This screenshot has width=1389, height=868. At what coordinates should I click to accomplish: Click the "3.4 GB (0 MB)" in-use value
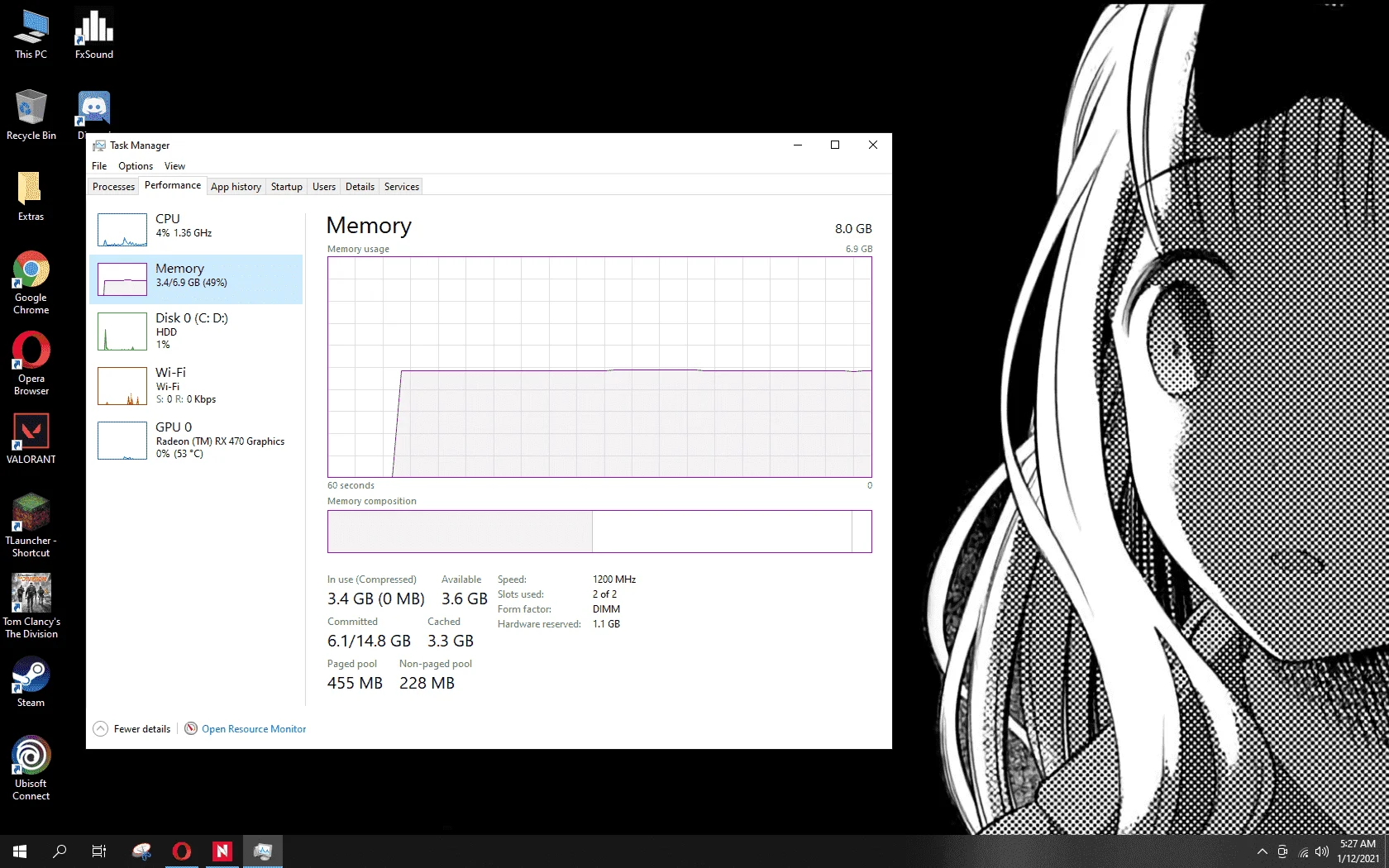click(376, 599)
